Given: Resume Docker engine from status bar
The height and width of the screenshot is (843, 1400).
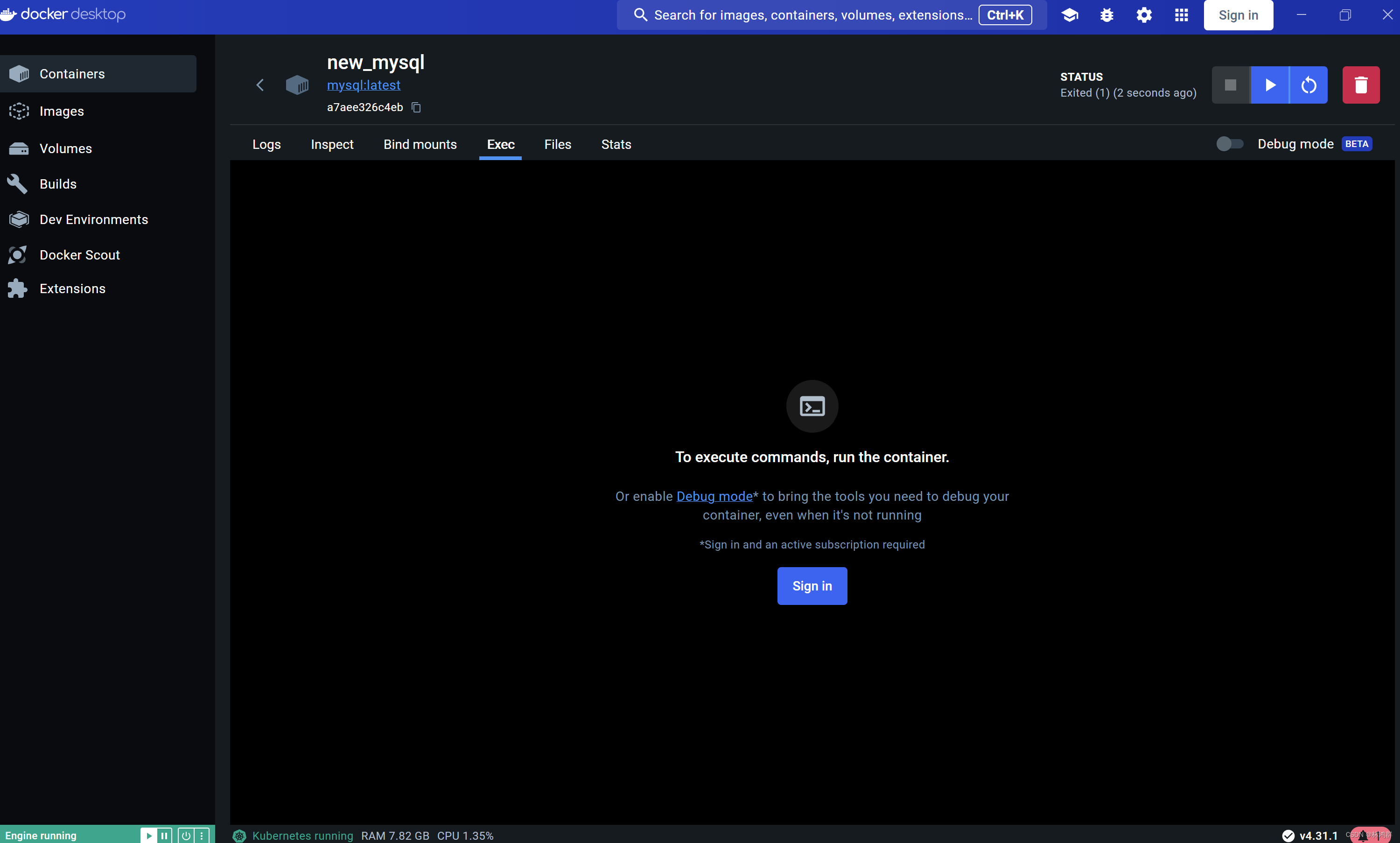Looking at the screenshot, I should 148,836.
